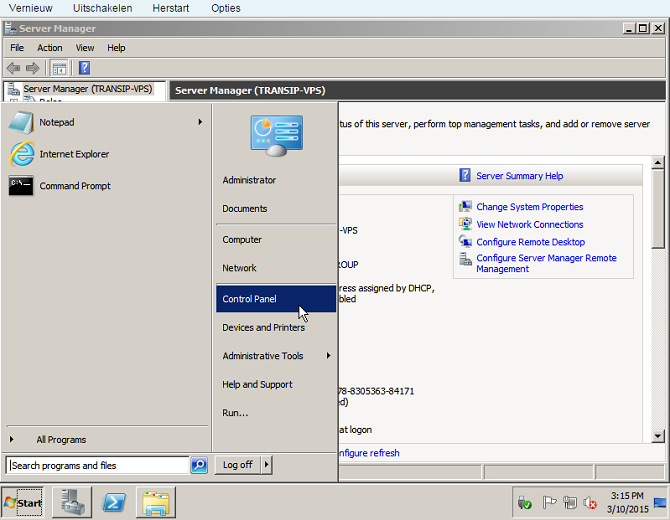This screenshot has width=670, height=520.
Task: Click Configure Server Manager Remote Management link
Action: click(x=546, y=263)
